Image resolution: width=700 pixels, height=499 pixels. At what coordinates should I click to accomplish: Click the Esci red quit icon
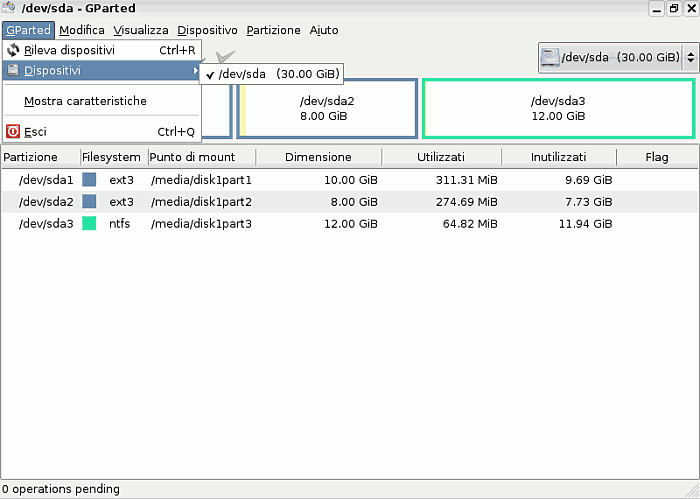[13, 131]
